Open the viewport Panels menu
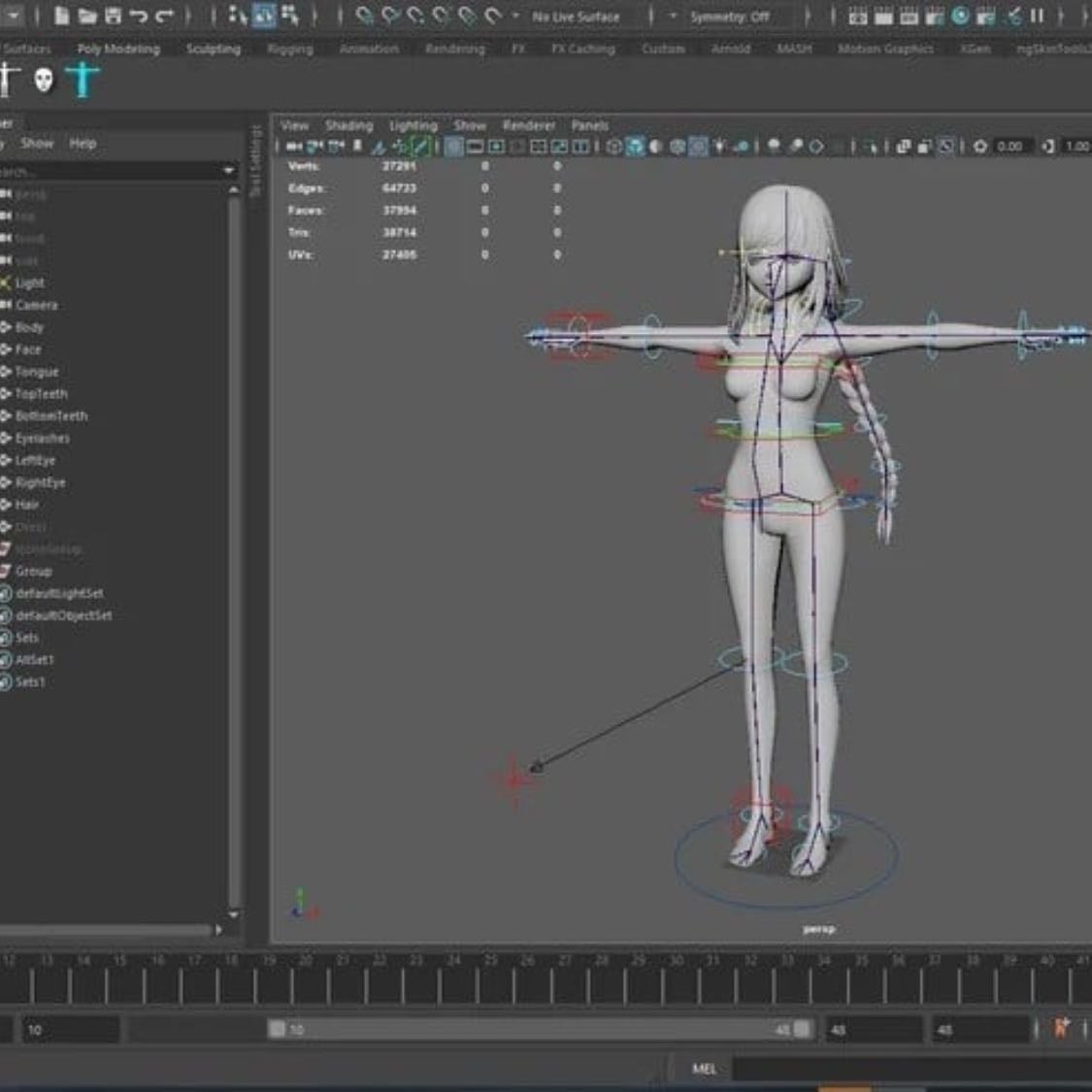This screenshot has height=1092, width=1092. pos(590,125)
